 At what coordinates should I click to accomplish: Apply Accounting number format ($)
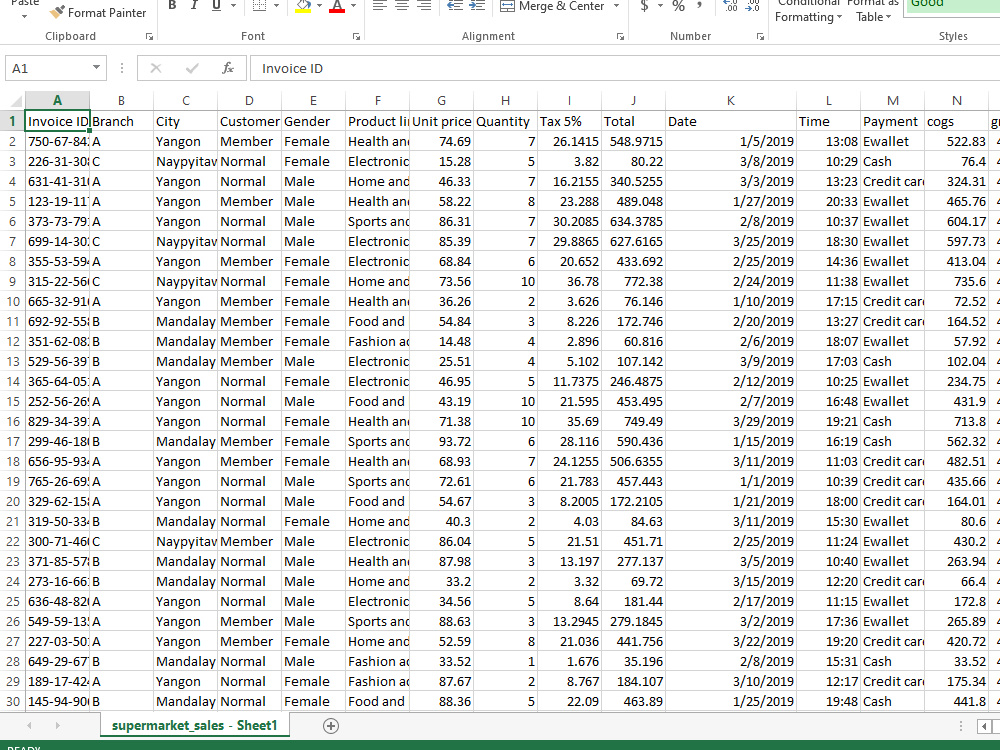(644, 6)
